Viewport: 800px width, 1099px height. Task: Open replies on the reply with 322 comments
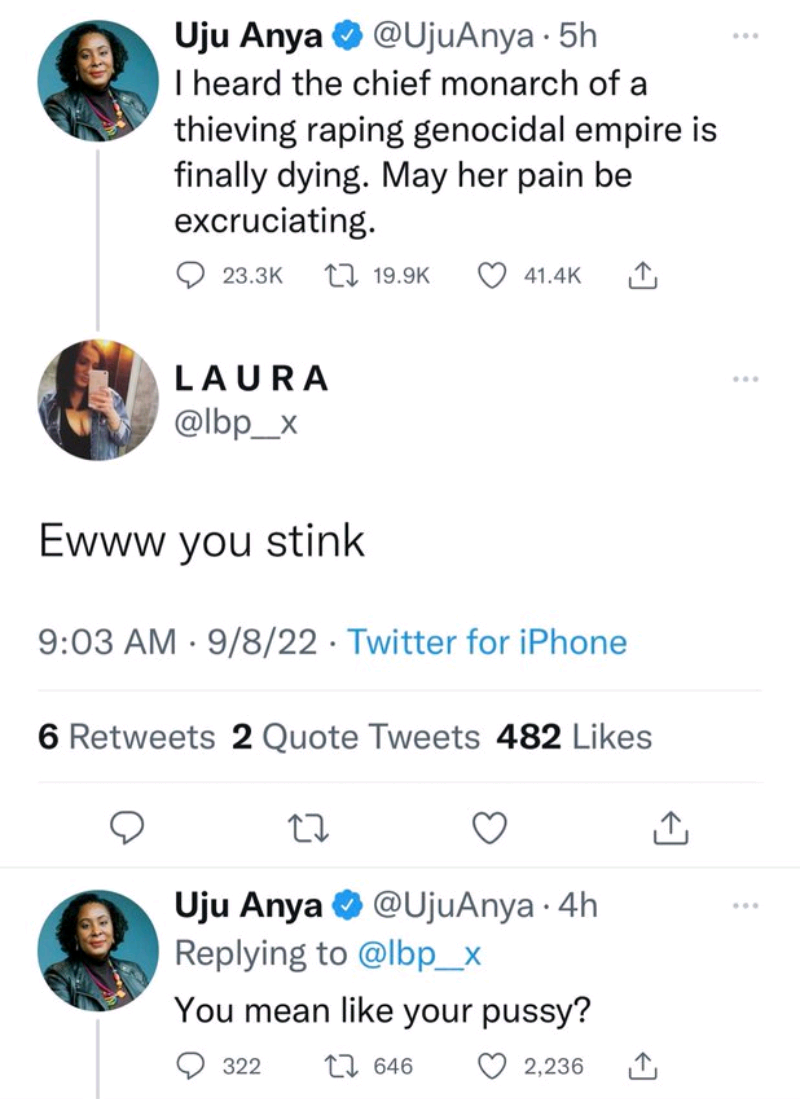pos(189,1066)
